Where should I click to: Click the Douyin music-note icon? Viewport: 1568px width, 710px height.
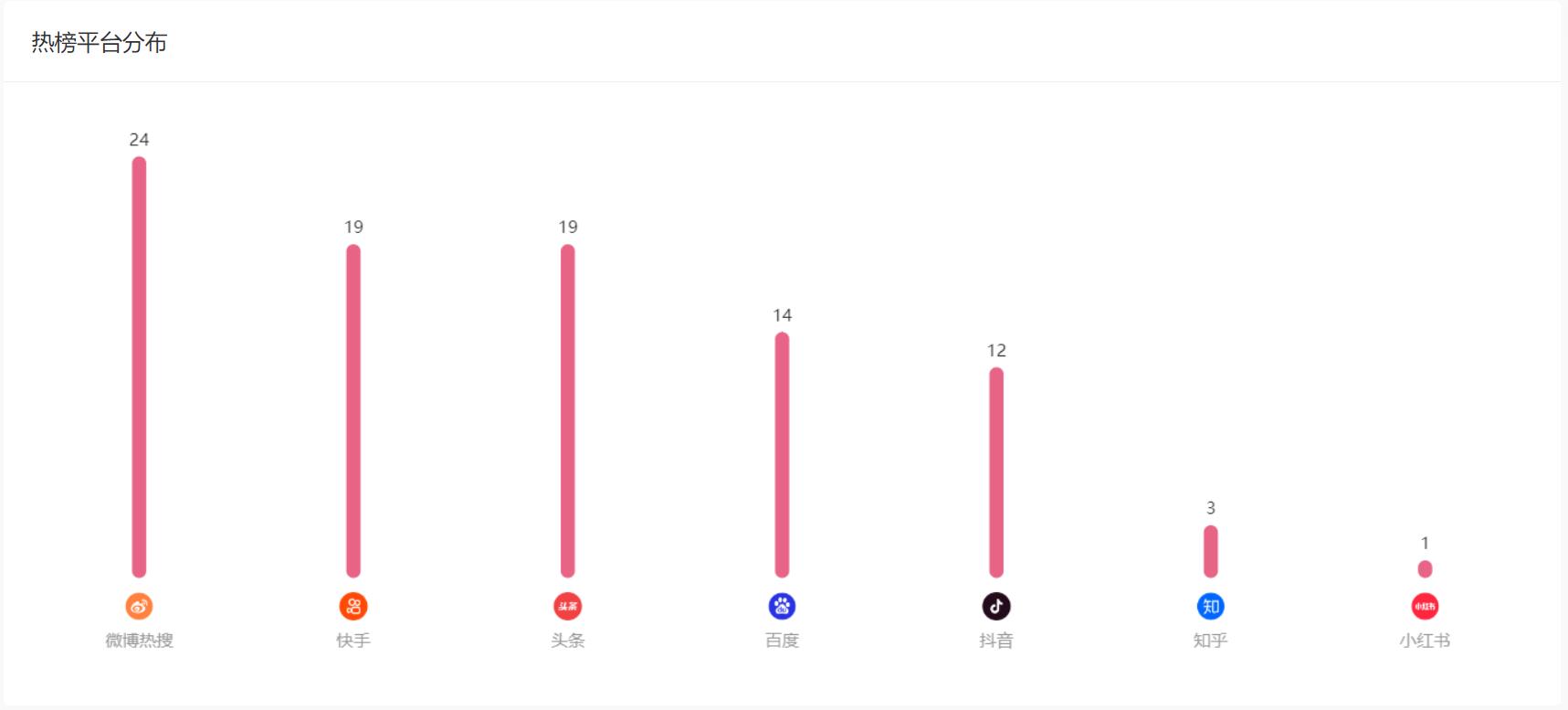click(996, 606)
